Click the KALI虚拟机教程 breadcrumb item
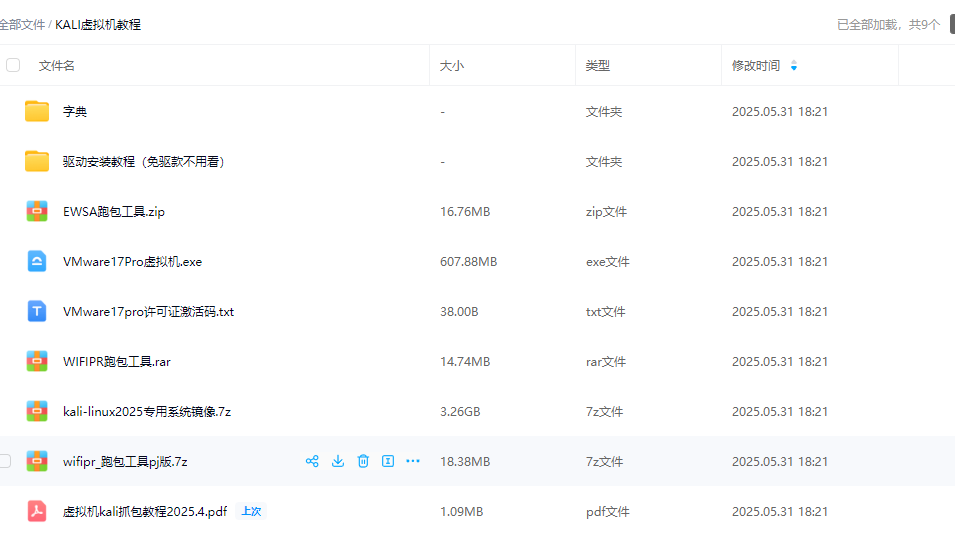 (x=98, y=24)
